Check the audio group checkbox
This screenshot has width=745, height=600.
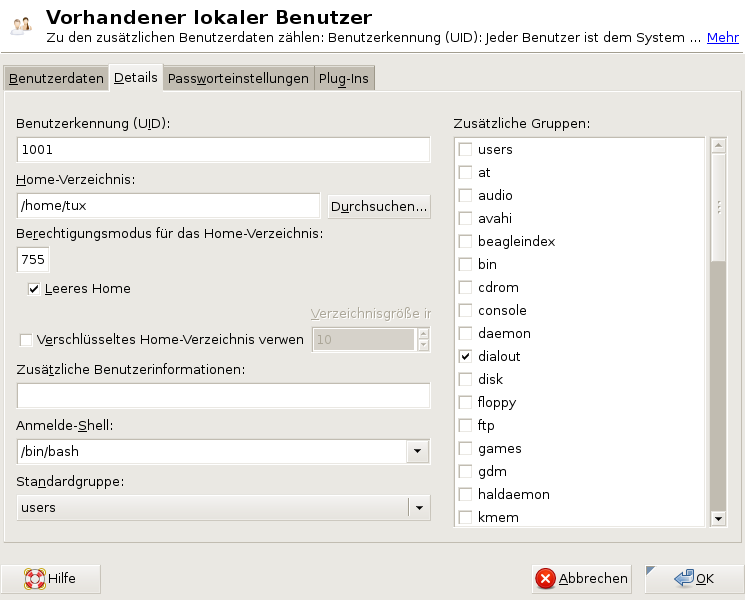click(x=465, y=196)
